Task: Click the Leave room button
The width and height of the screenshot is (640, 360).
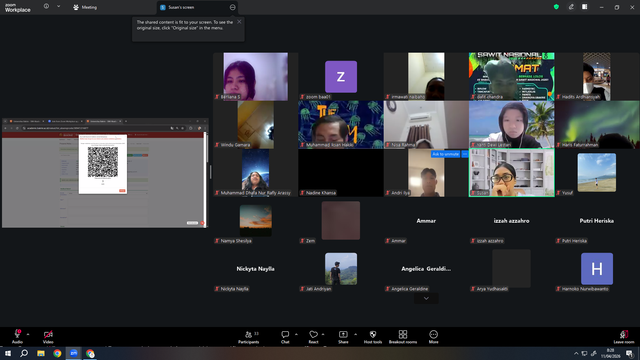Action: point(624,337)
